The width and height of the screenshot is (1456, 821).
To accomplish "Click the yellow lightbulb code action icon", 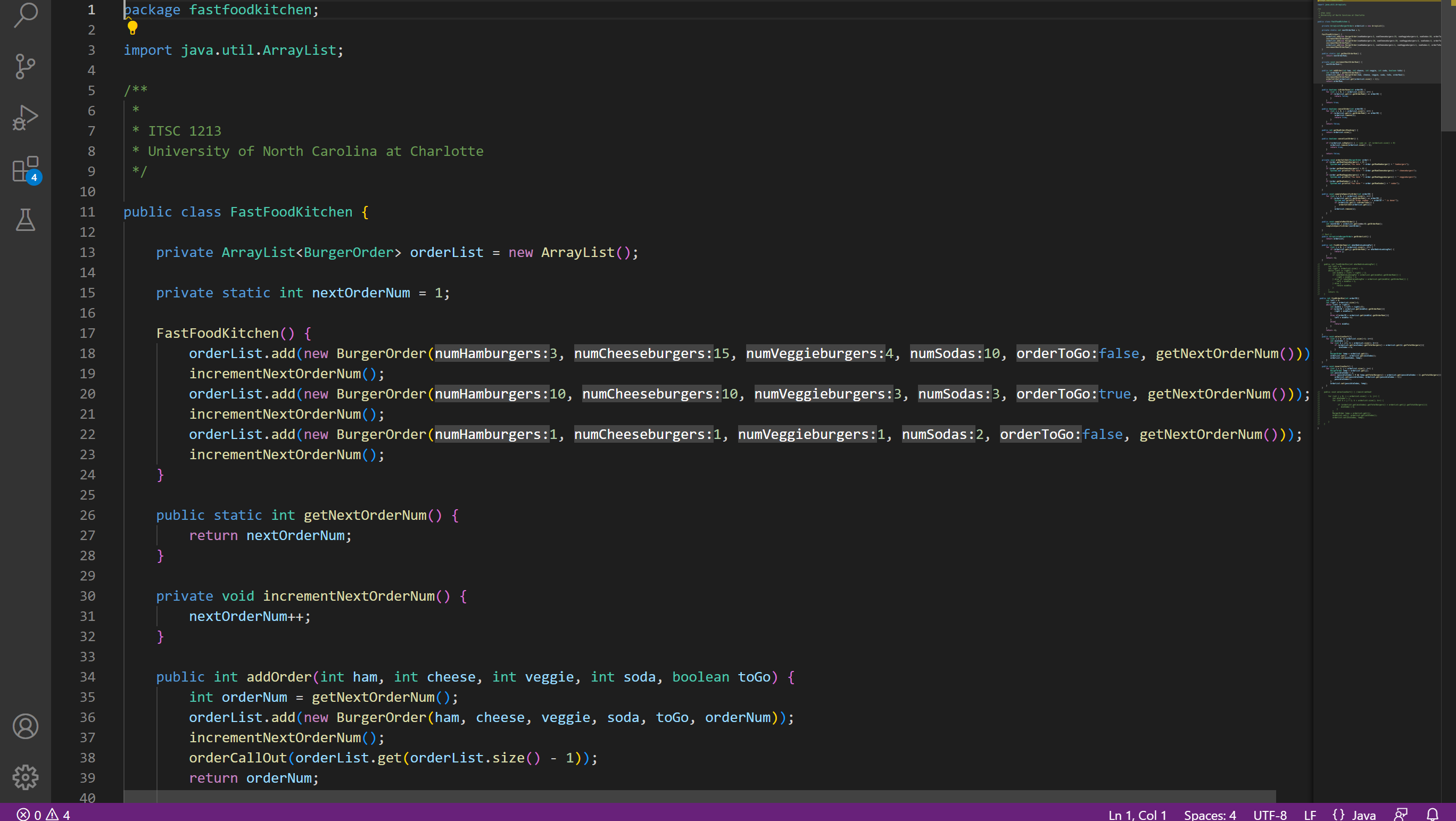I will pos(133,27).
